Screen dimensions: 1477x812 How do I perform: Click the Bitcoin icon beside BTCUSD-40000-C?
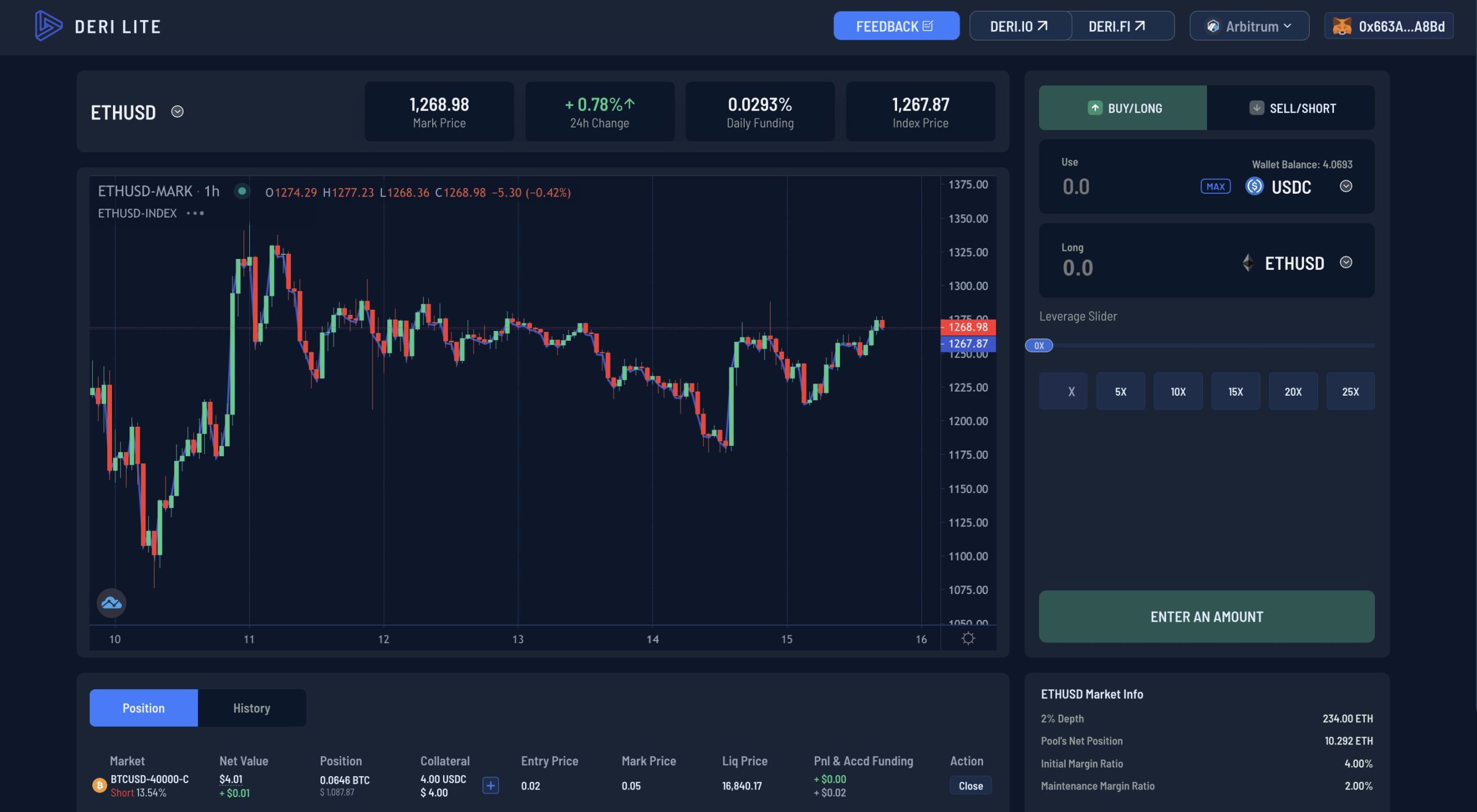pos(99,785)
